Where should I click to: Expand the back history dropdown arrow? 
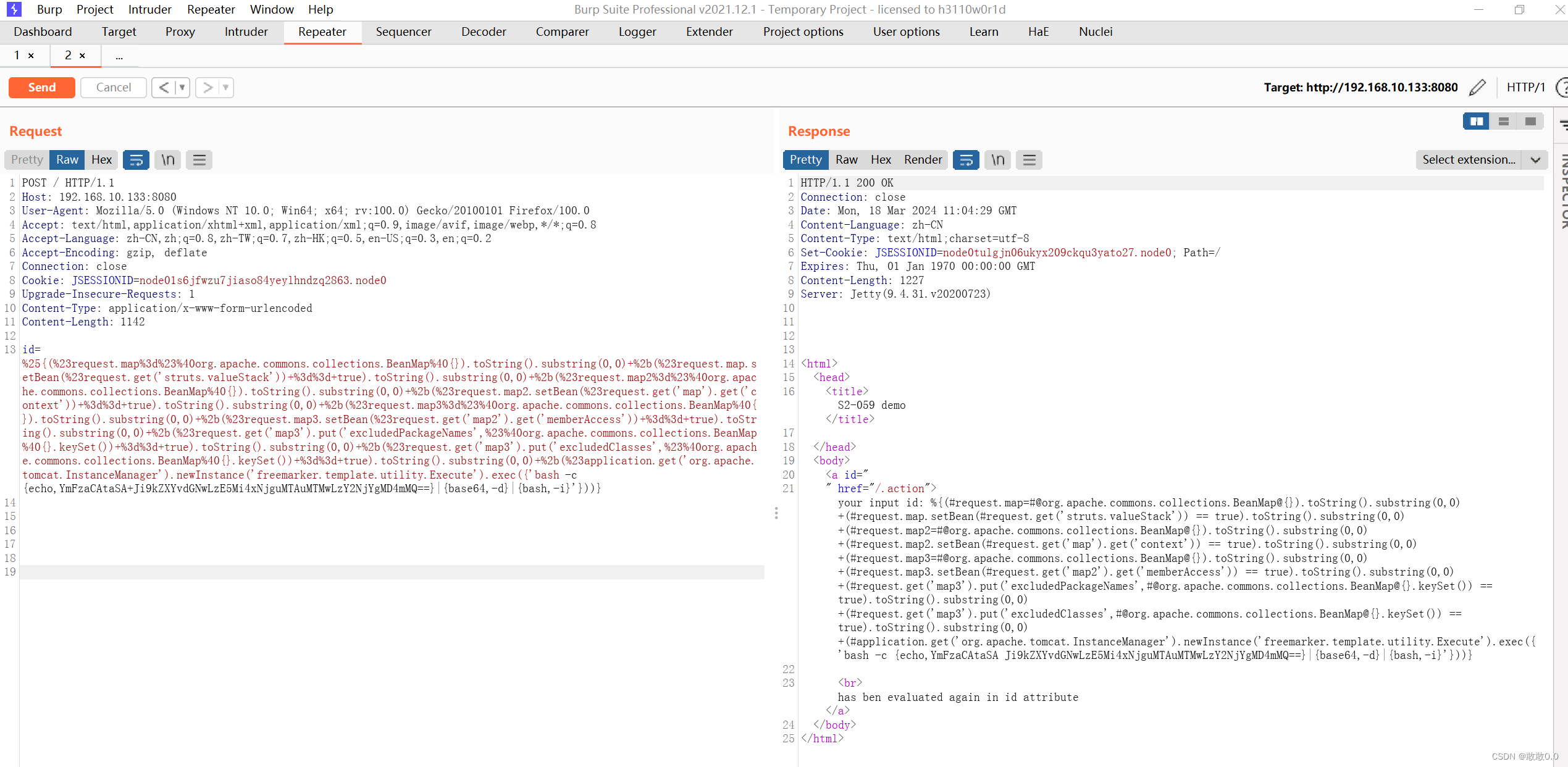pos(182,88)
